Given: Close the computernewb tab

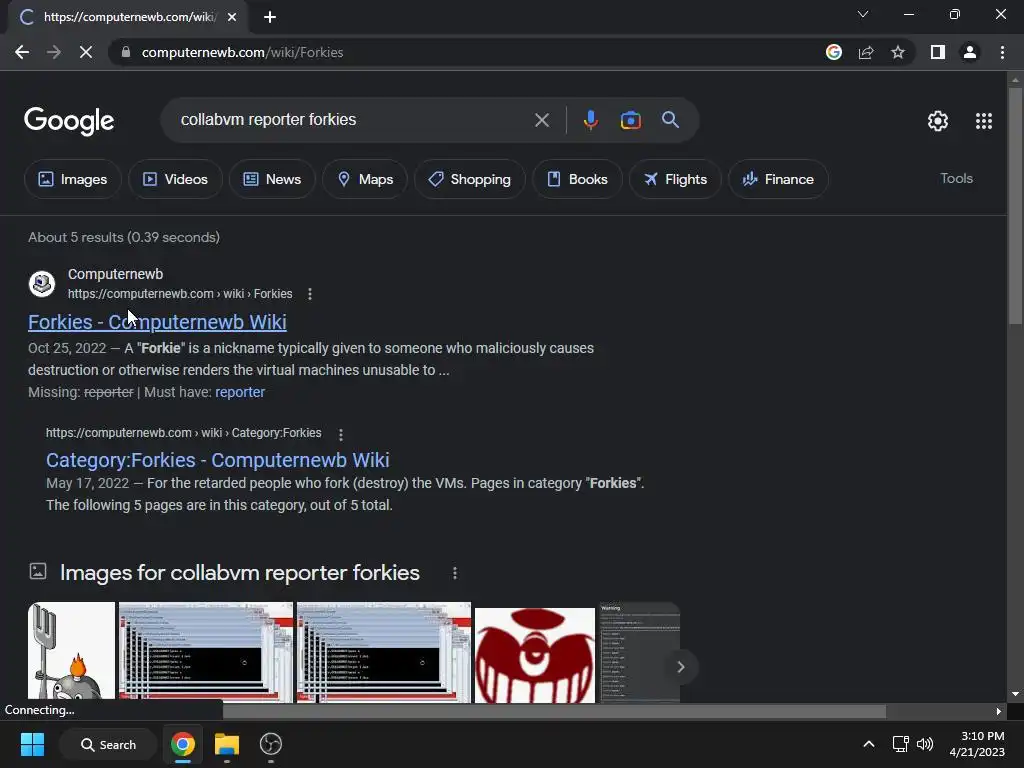Looking at the screenshot, I should coord(232,17).
